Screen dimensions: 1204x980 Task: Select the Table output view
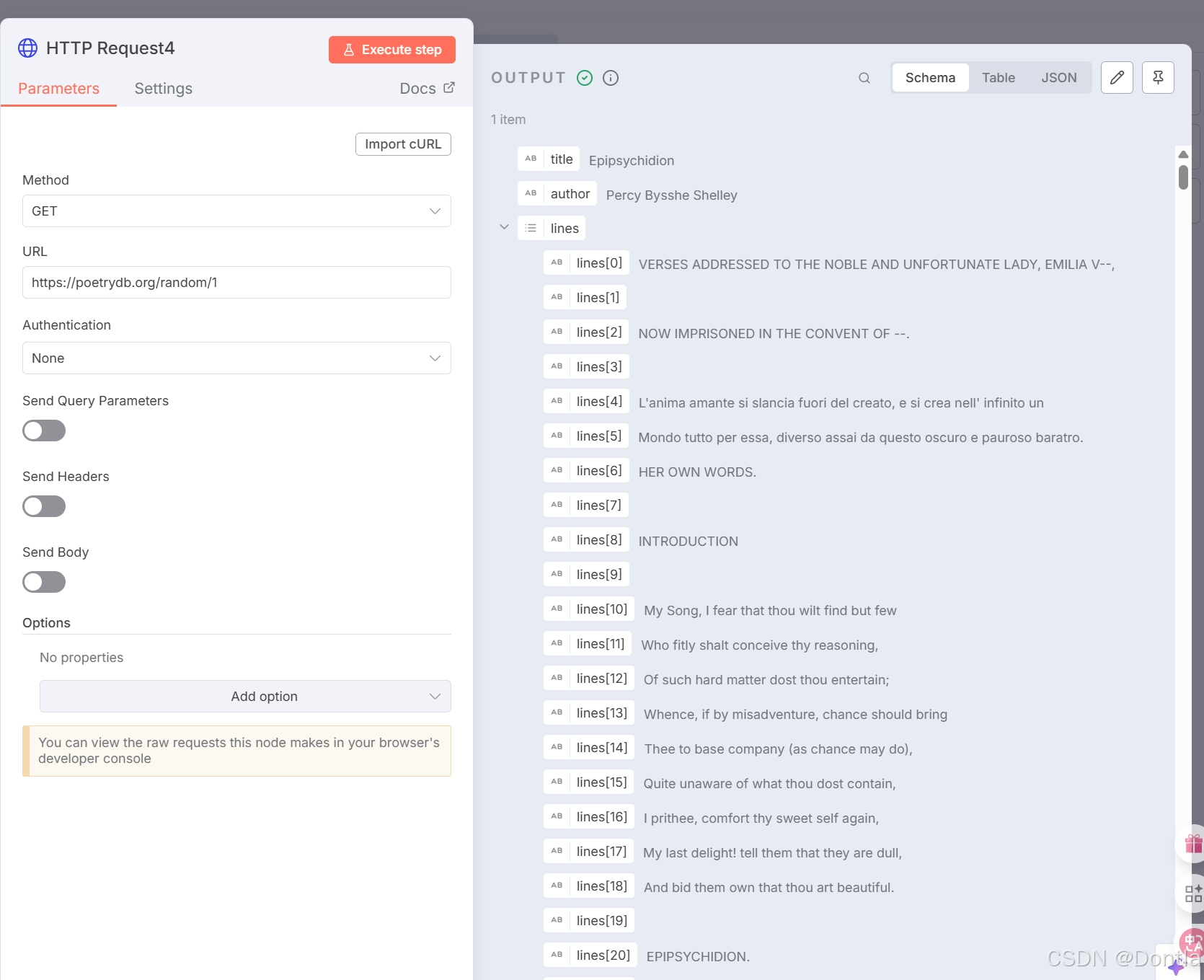[x=998, y=78]
